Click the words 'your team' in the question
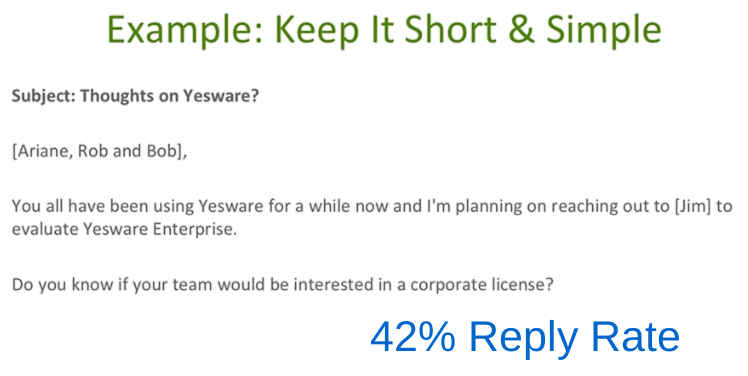748x376 pixels. (x=172, y=285)
